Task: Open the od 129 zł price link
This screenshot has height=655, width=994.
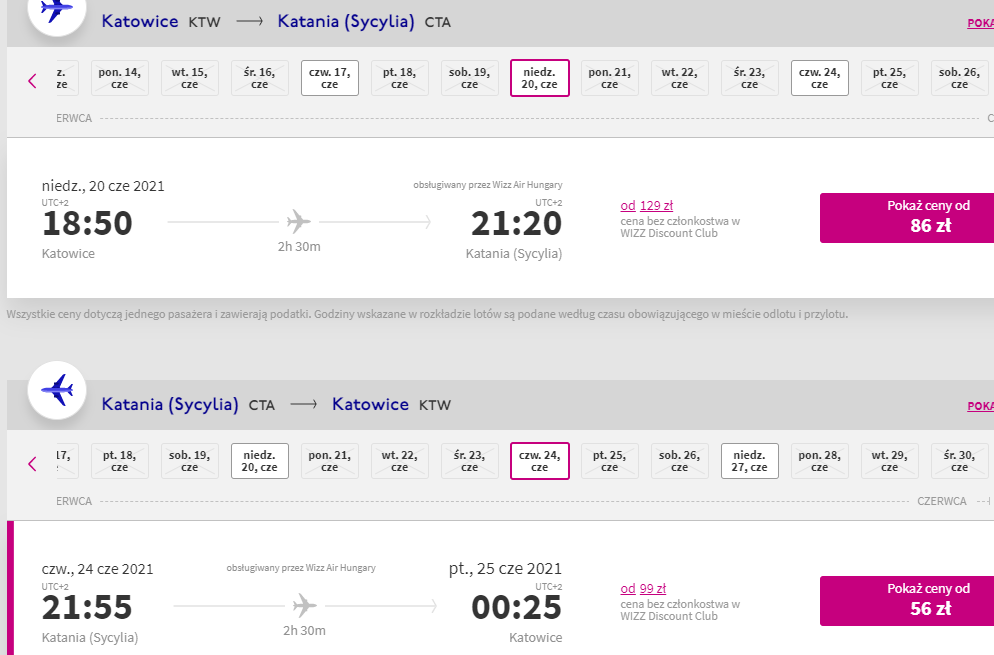Action: point(647,205)
